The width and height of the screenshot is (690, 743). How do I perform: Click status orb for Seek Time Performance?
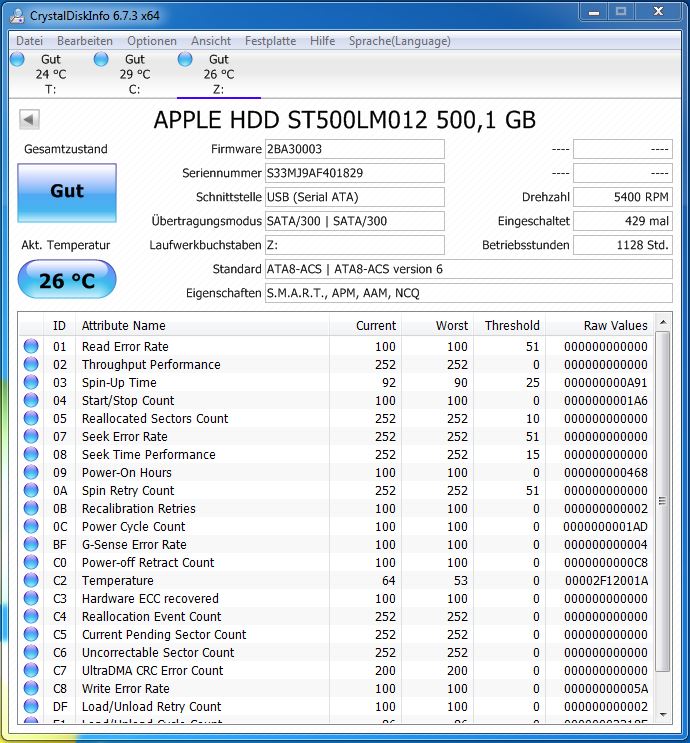point(31,454)
